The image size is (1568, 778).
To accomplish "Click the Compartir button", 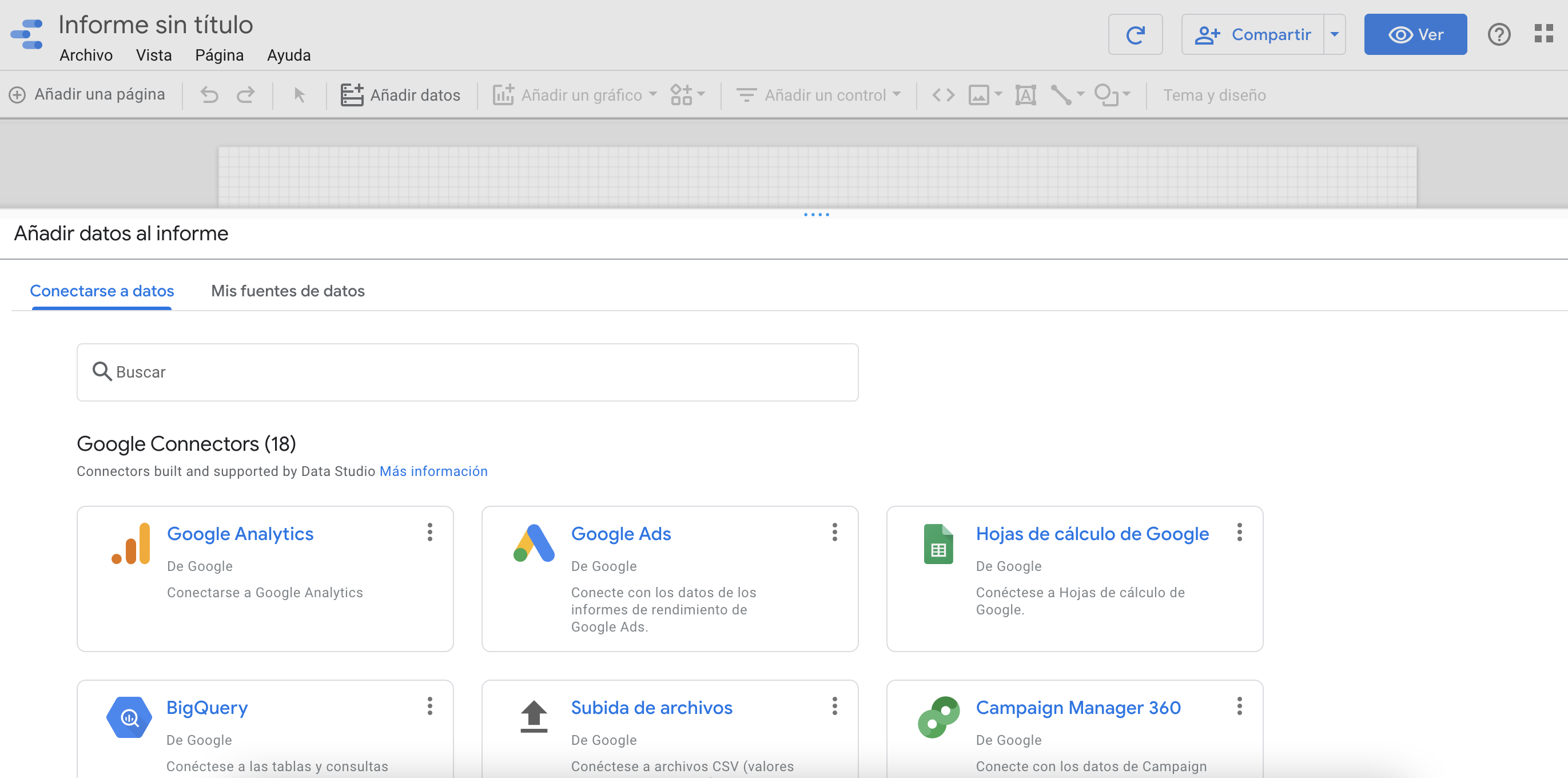I will click(1253, 35).
